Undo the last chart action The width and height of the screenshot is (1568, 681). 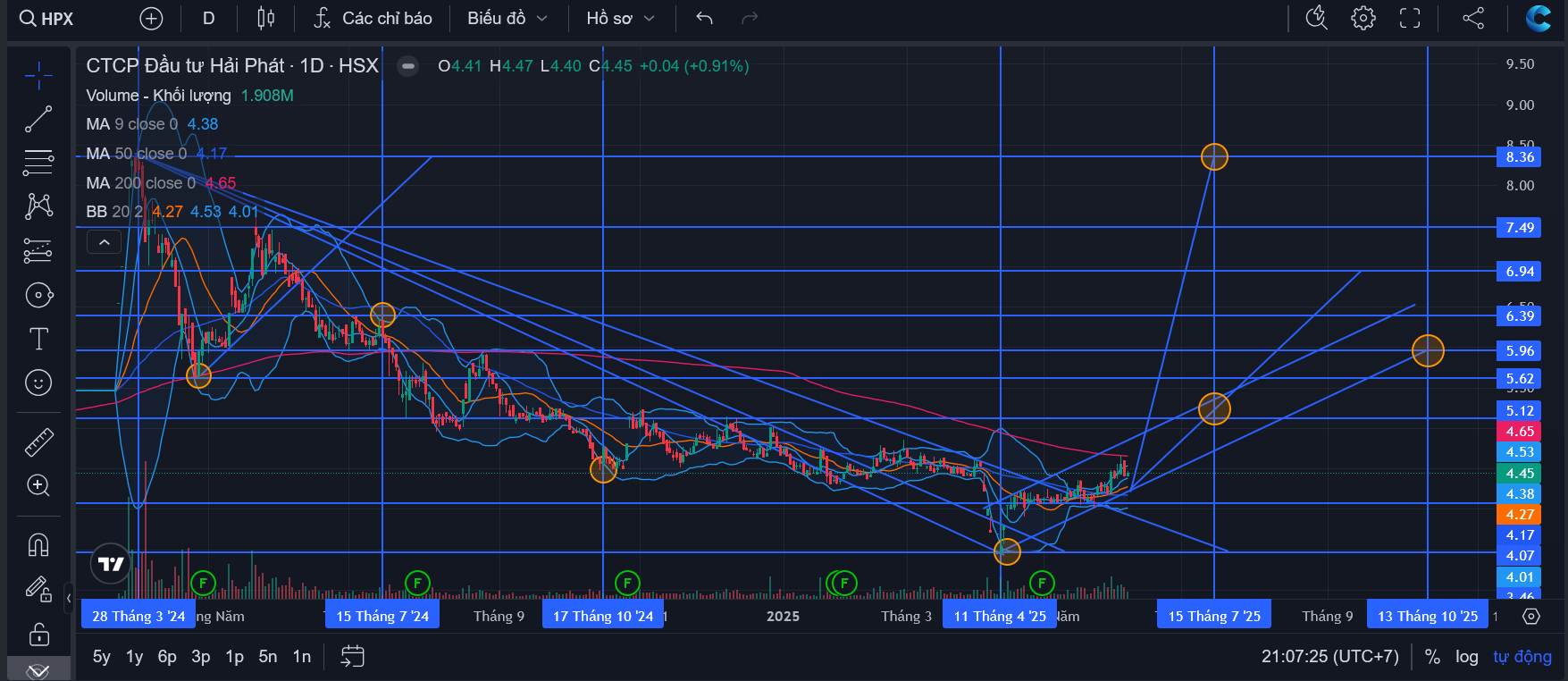tap(704, 19)
